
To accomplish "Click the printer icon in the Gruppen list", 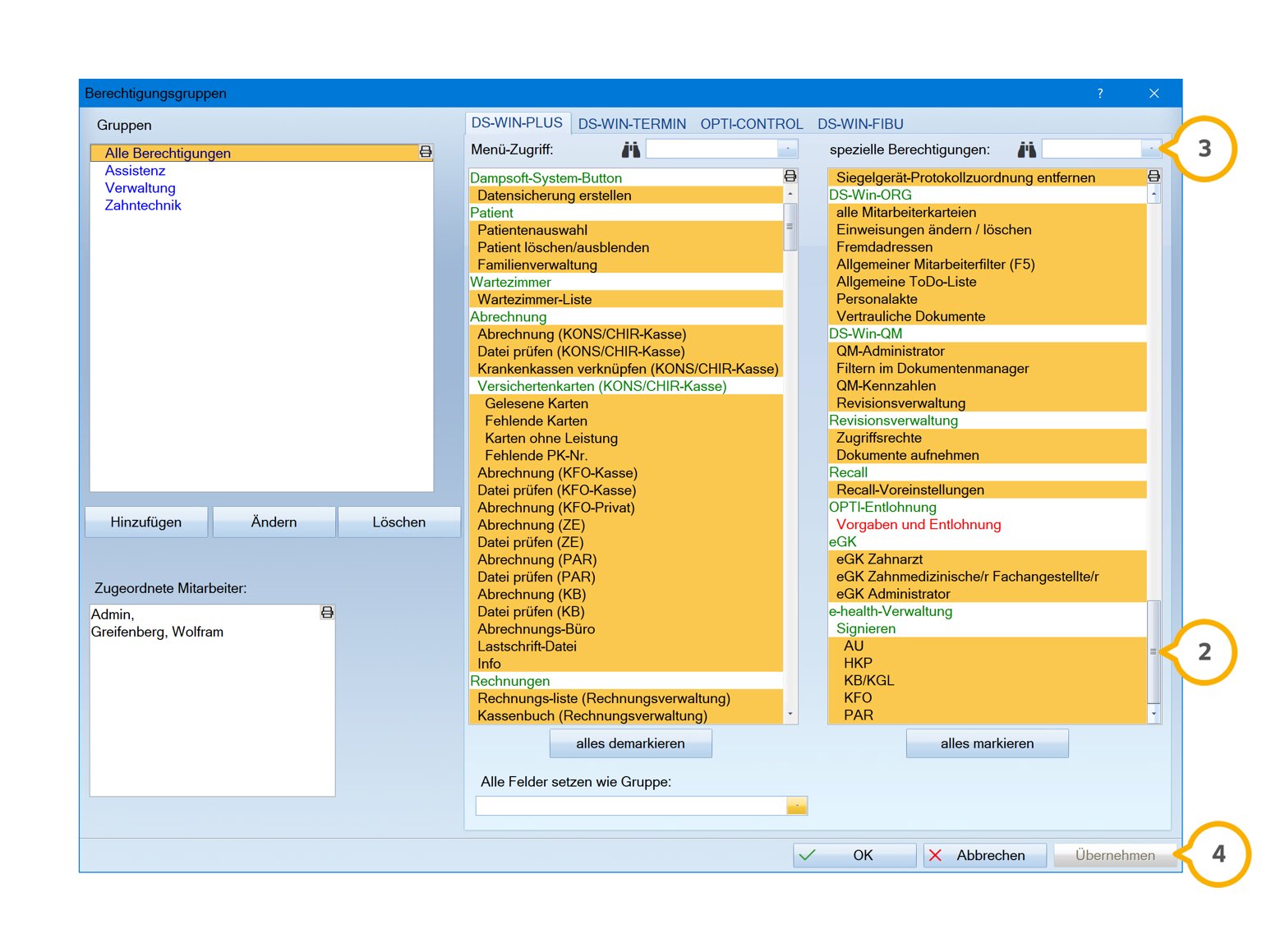I will pos(426,152).
